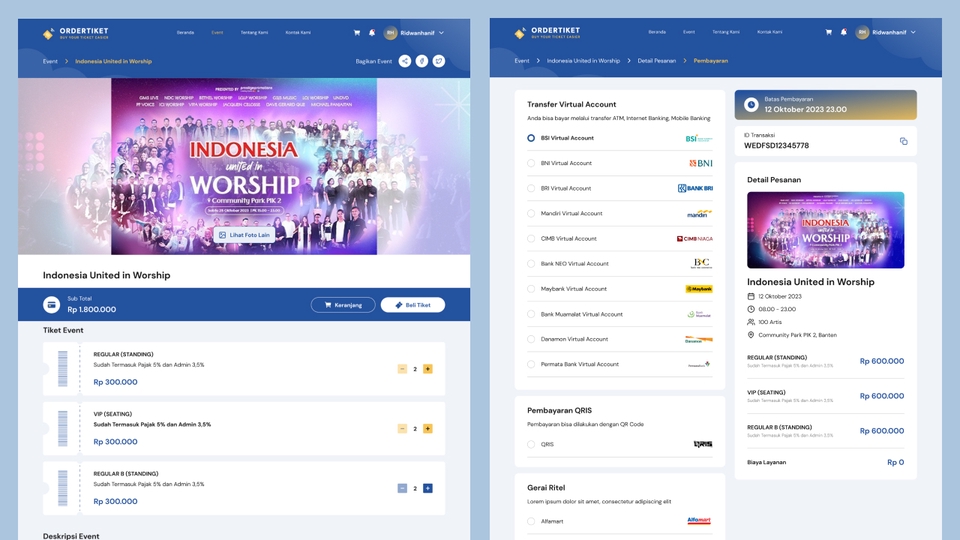Click Detail Pesanan breadcrumb link
960x540 pixels.
pos(656,61)
